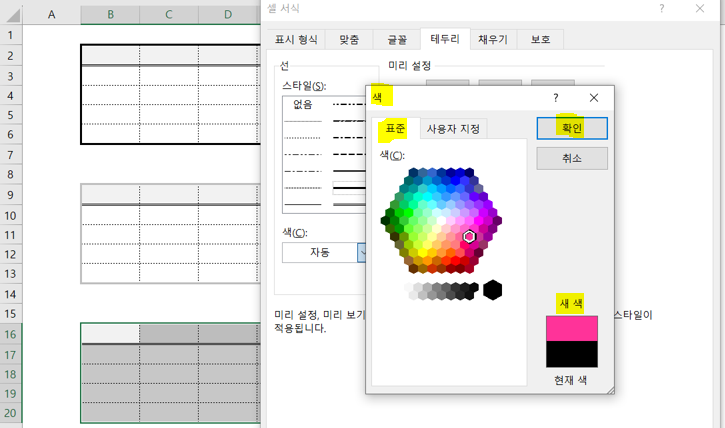Choose 없음 line style
This screenshot has width=725, height=428.
click(303, 104)
